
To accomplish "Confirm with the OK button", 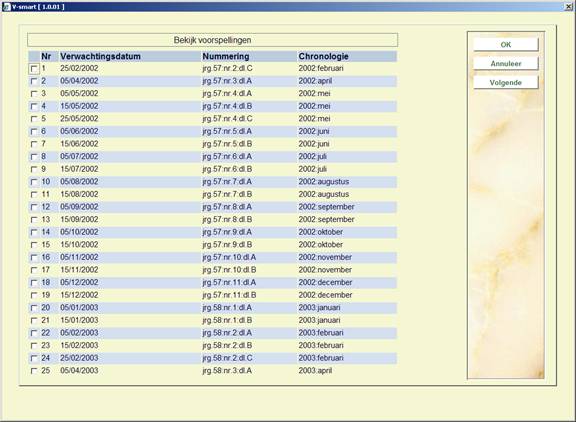I will coord(506,44).
